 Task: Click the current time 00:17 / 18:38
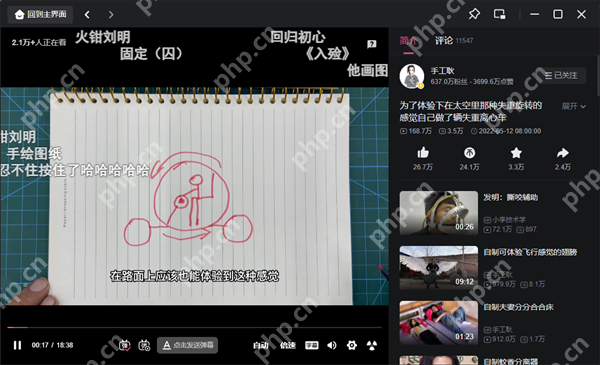[x=52, y=345]
